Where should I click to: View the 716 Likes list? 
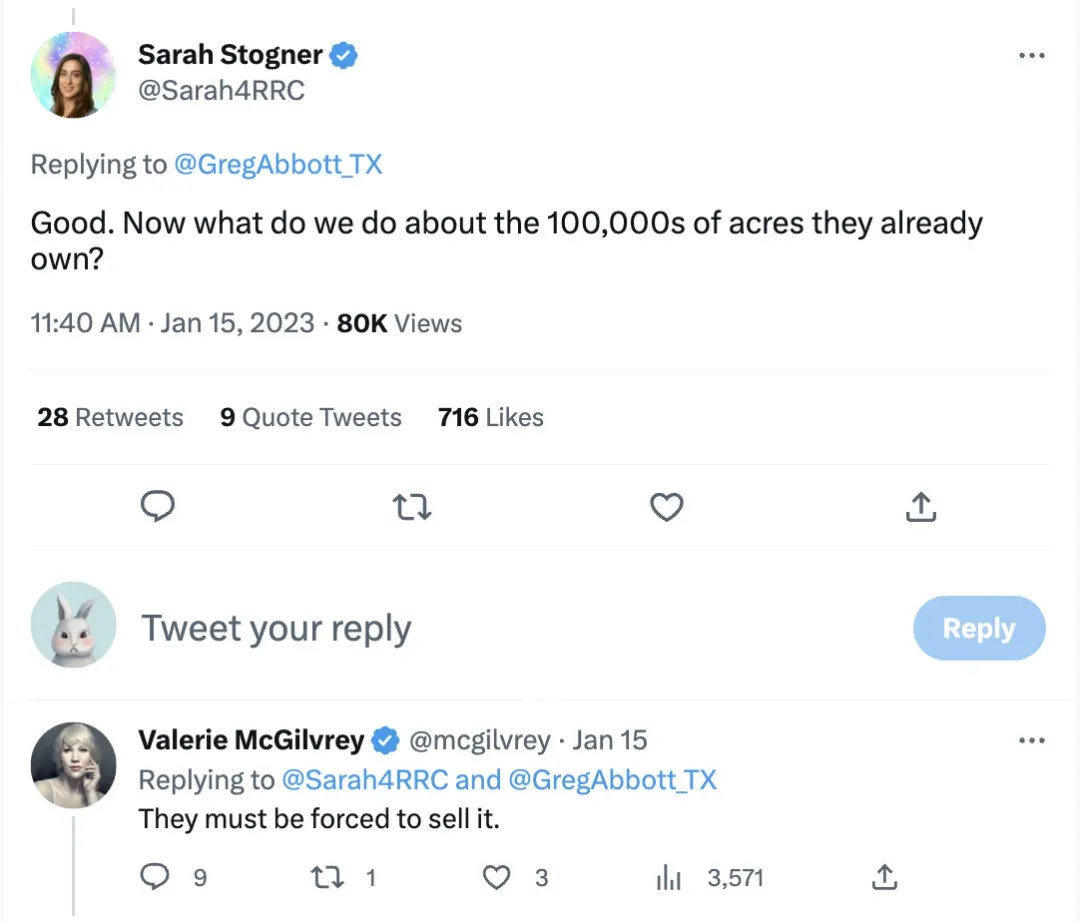coord(490,417)
